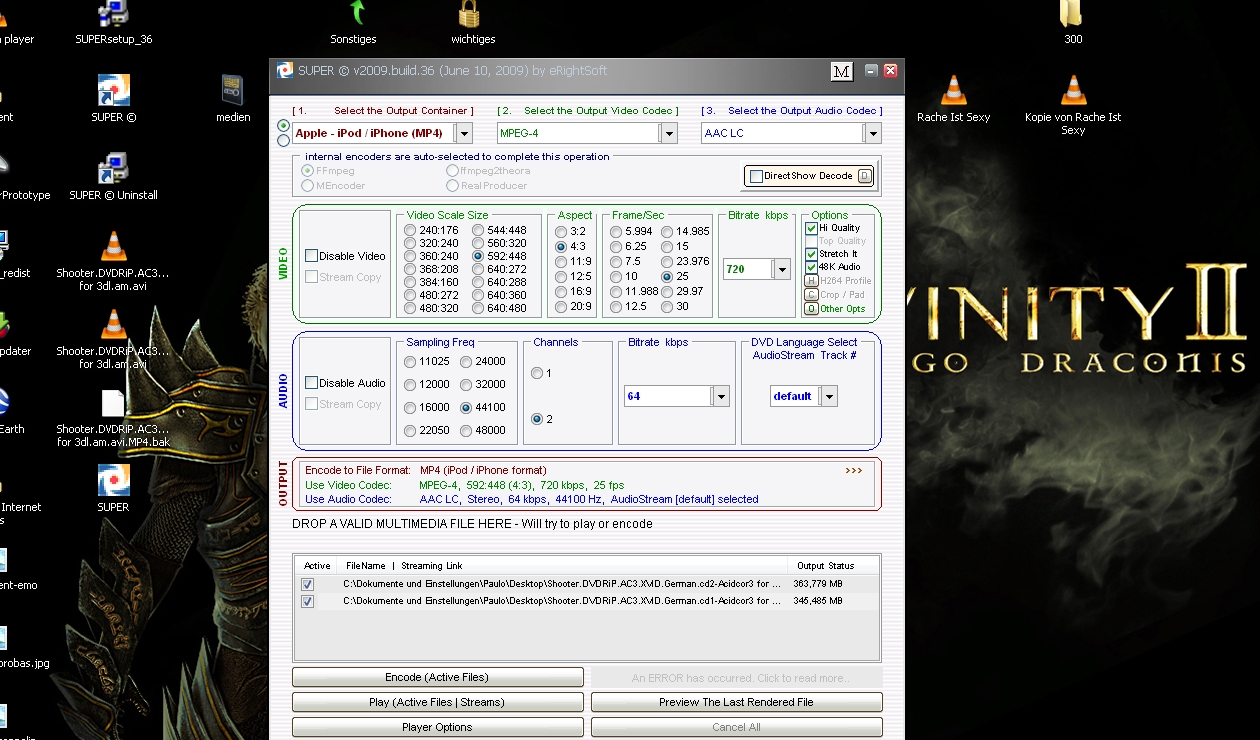
Task: Select the 32000 sampling frequency
Action: [466, 384]
